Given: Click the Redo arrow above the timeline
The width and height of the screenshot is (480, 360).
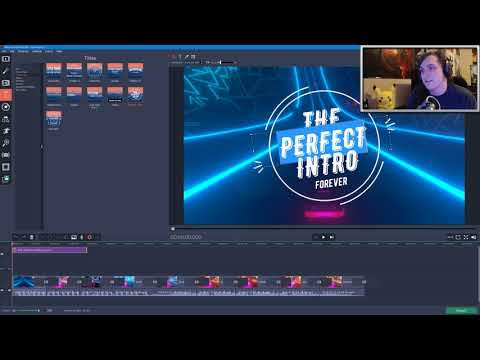Looking at the screenshot, I should (24, 237).
